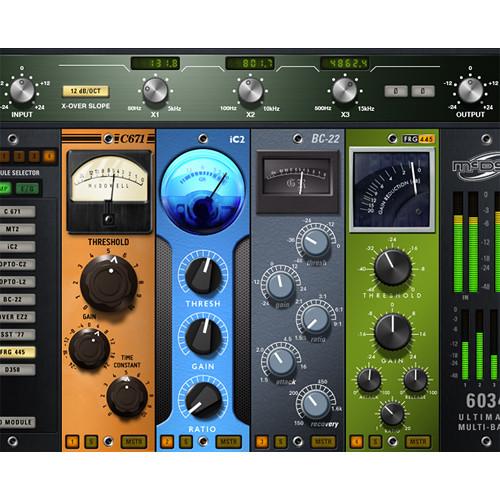
Task: Toggle MSTR button on the C671 band
Action: [134, 442]
